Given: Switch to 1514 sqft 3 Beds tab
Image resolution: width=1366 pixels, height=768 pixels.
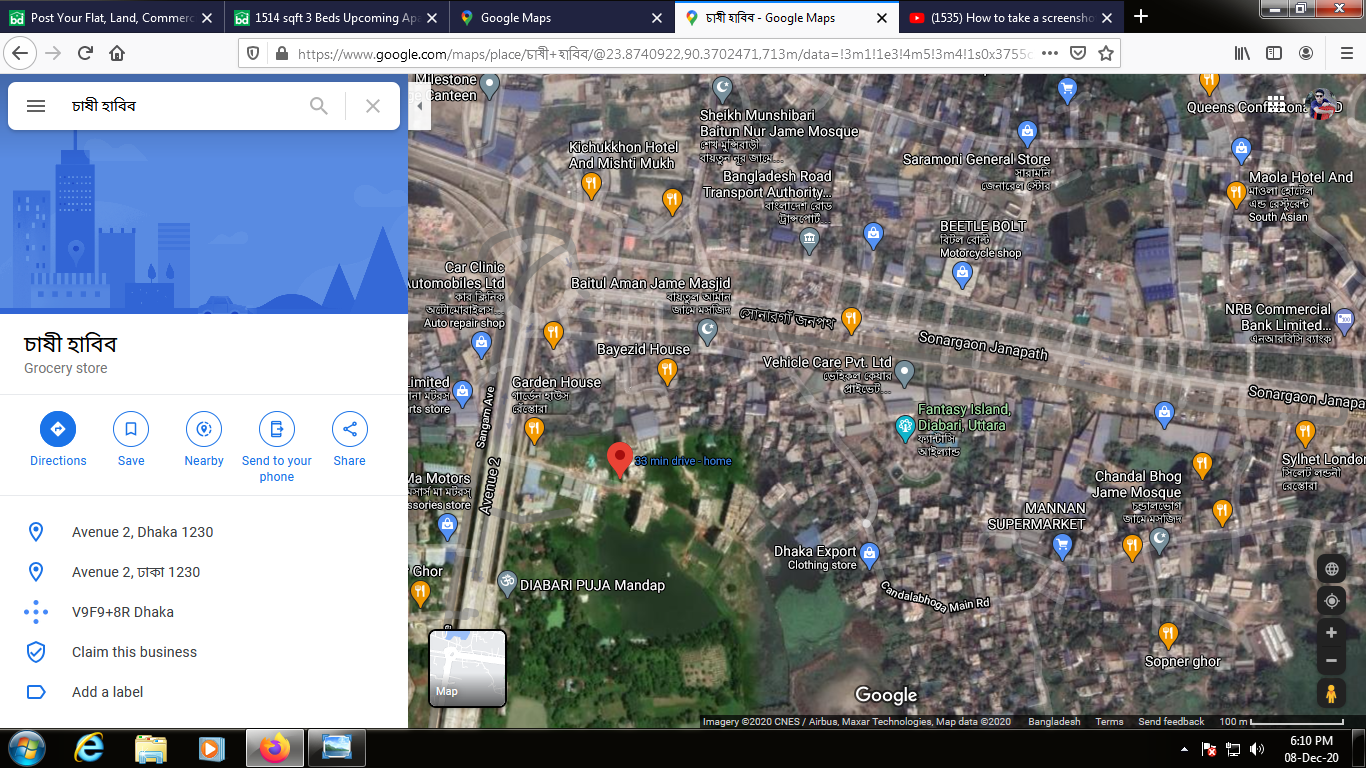Looking at the screenshot, I should tap(336, 17).
